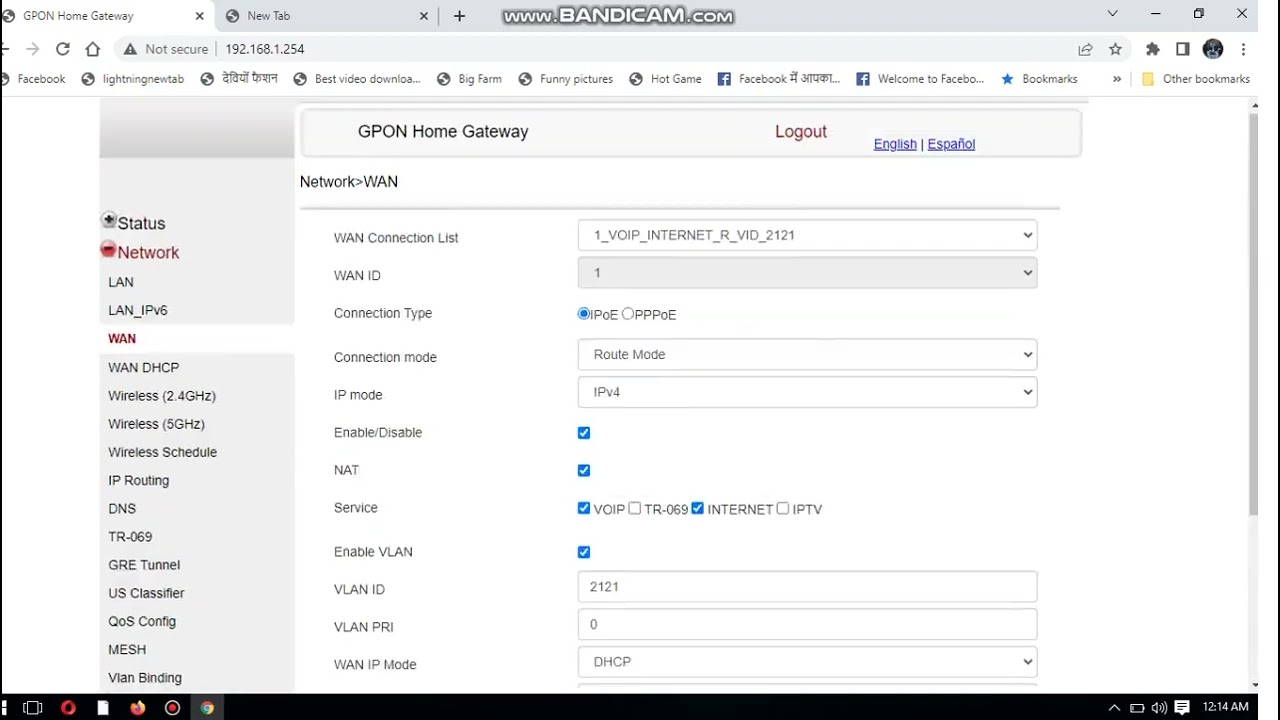Open the LAN settings page

click(x=121, y=282)
